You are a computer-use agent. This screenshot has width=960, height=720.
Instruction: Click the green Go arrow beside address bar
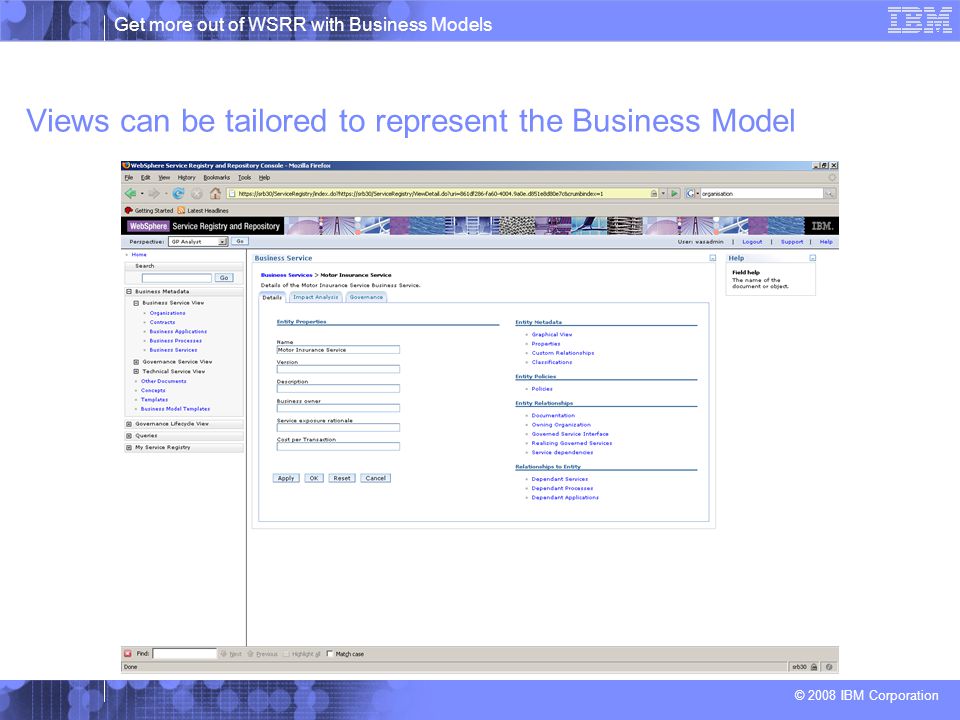[674, 193]
